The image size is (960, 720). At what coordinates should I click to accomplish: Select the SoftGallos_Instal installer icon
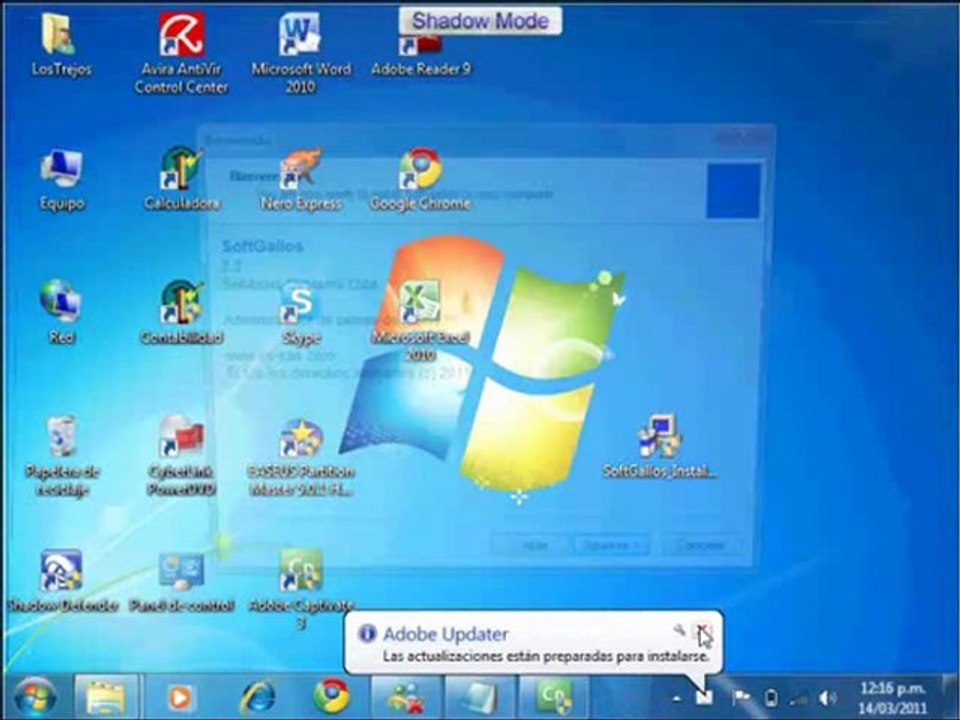(x=659, y=446)
